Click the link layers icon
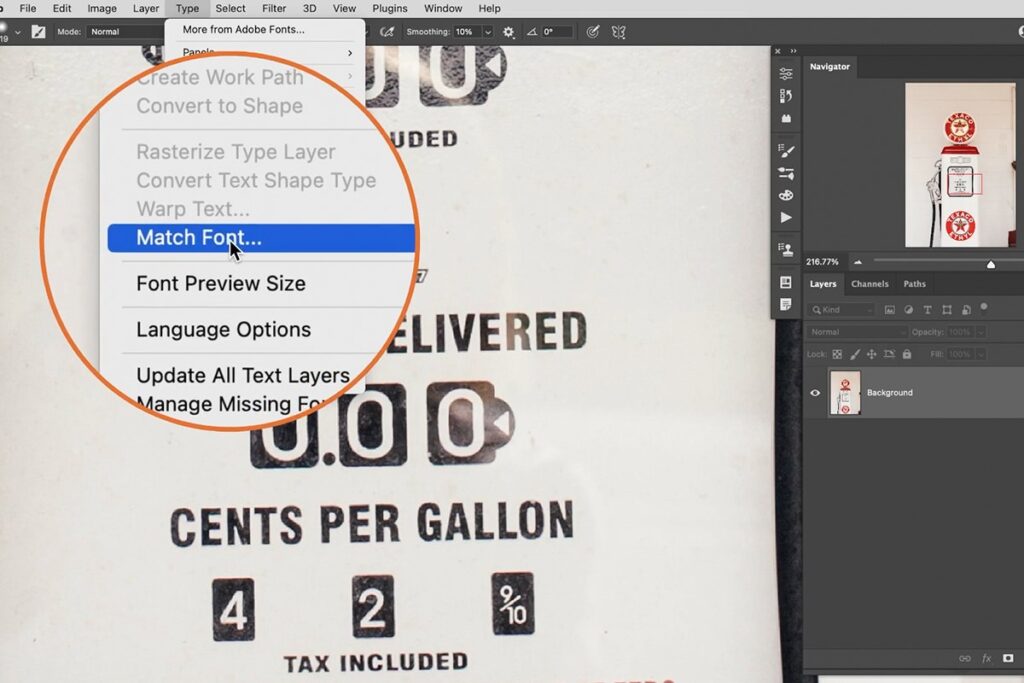This screenshot has height=683, width=1024. click(964, 658)
